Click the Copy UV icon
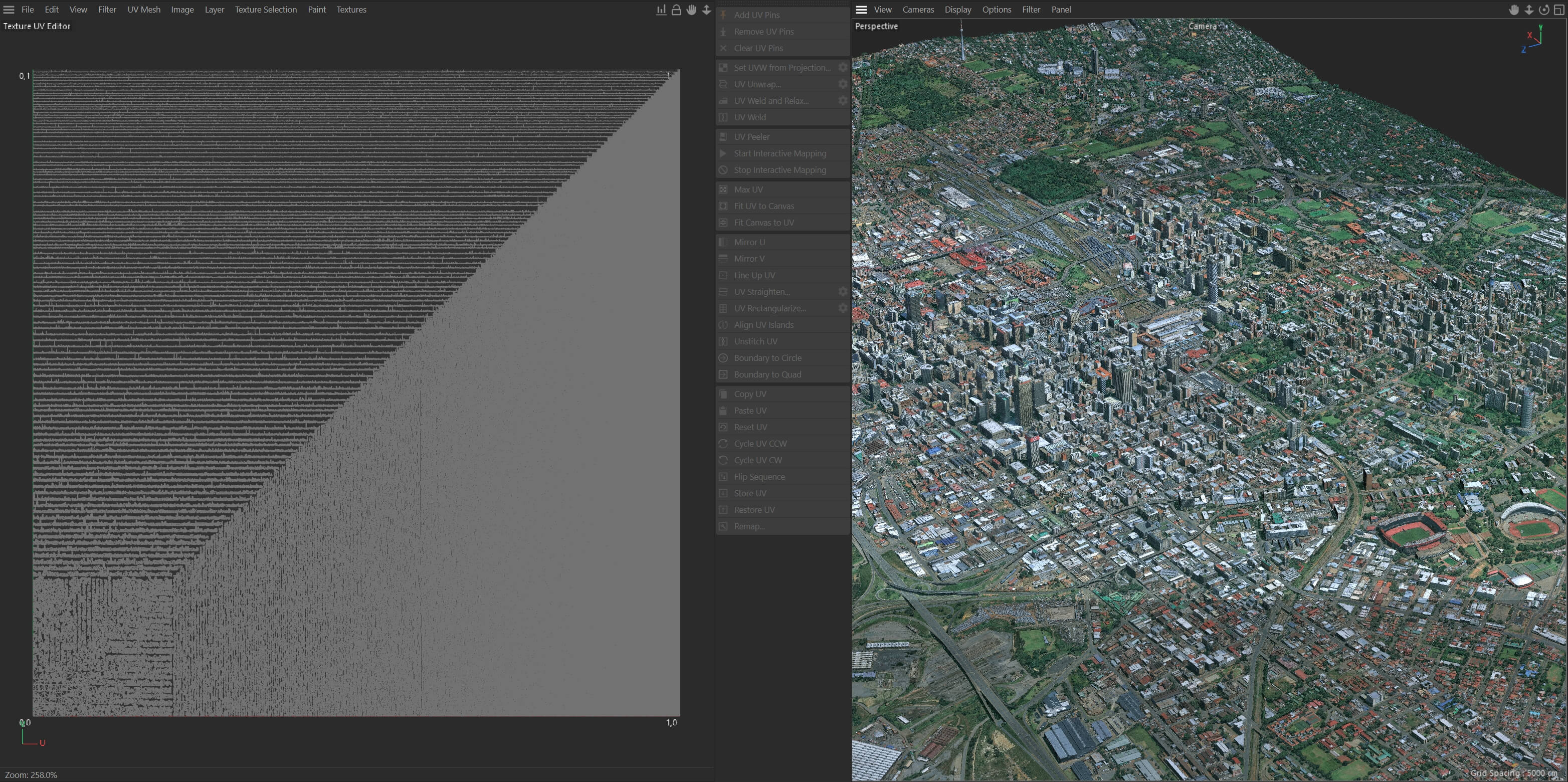 point(723,394)
